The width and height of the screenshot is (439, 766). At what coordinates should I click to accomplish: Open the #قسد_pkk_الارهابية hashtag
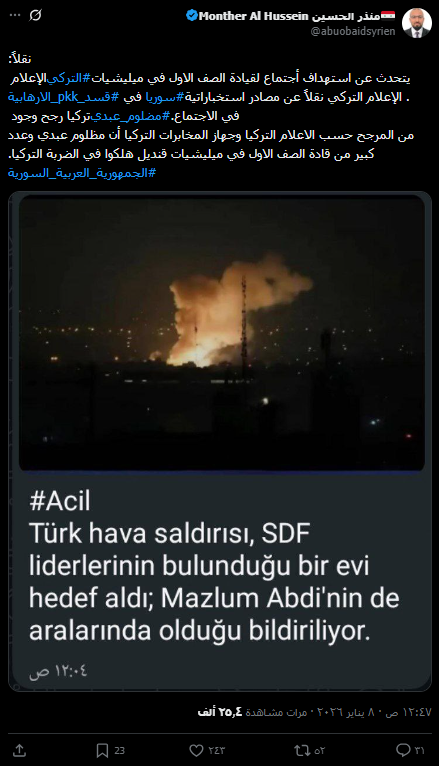(63, 97)
